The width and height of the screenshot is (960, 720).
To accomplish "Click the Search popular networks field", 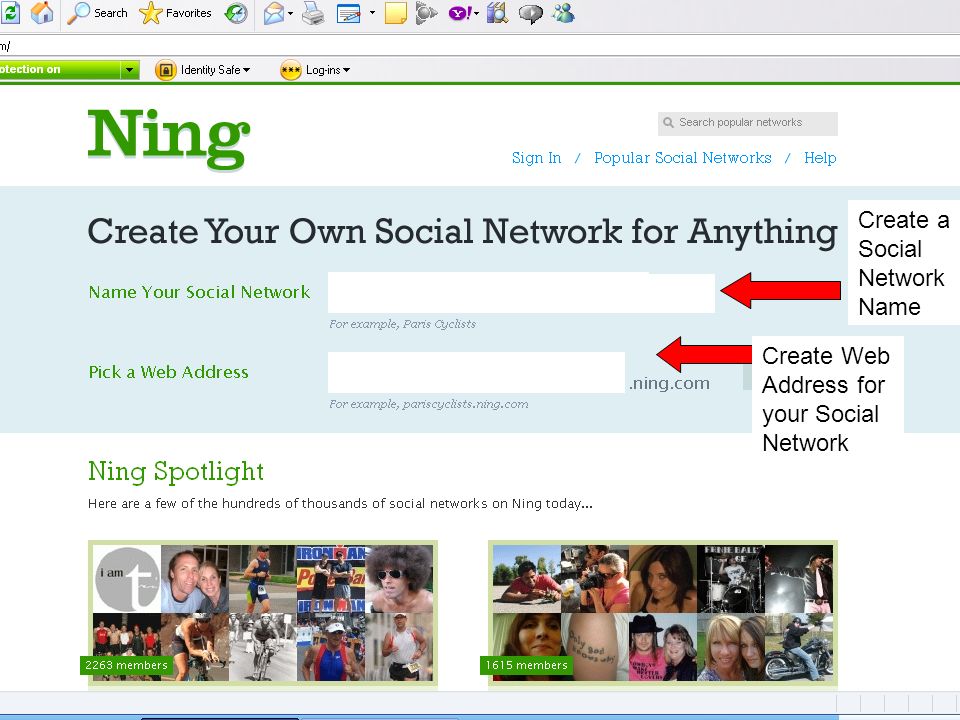I will (748, 123).
